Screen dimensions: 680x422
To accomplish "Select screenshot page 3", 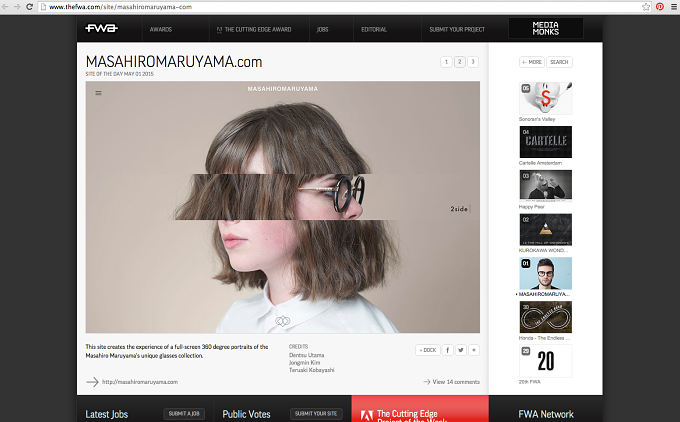I will (x=473, y=62).
